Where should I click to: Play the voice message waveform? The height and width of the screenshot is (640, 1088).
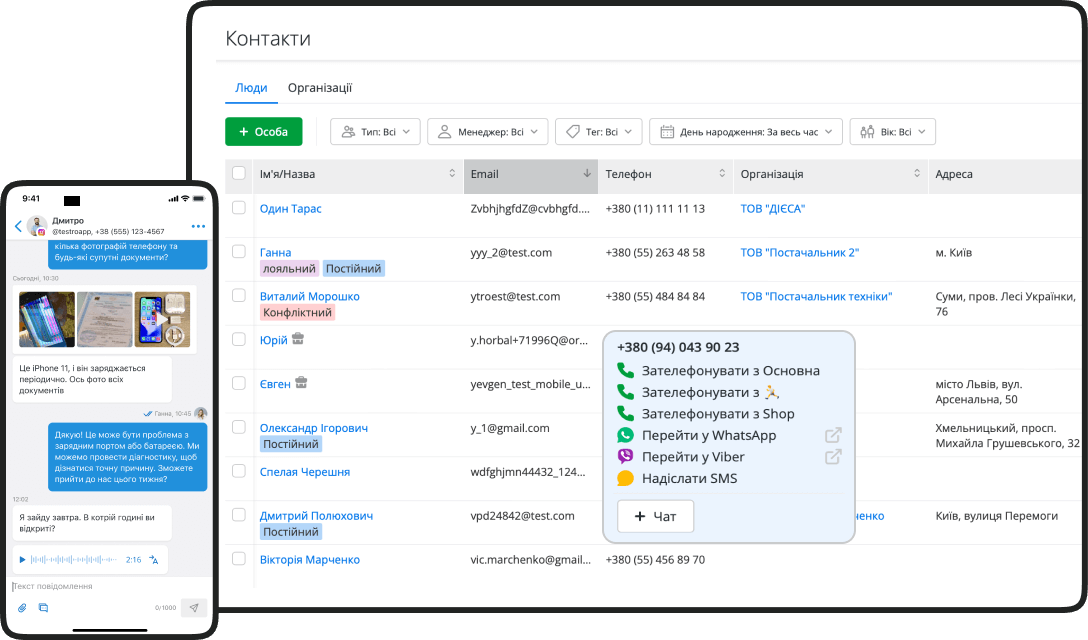tap(74, 560)
